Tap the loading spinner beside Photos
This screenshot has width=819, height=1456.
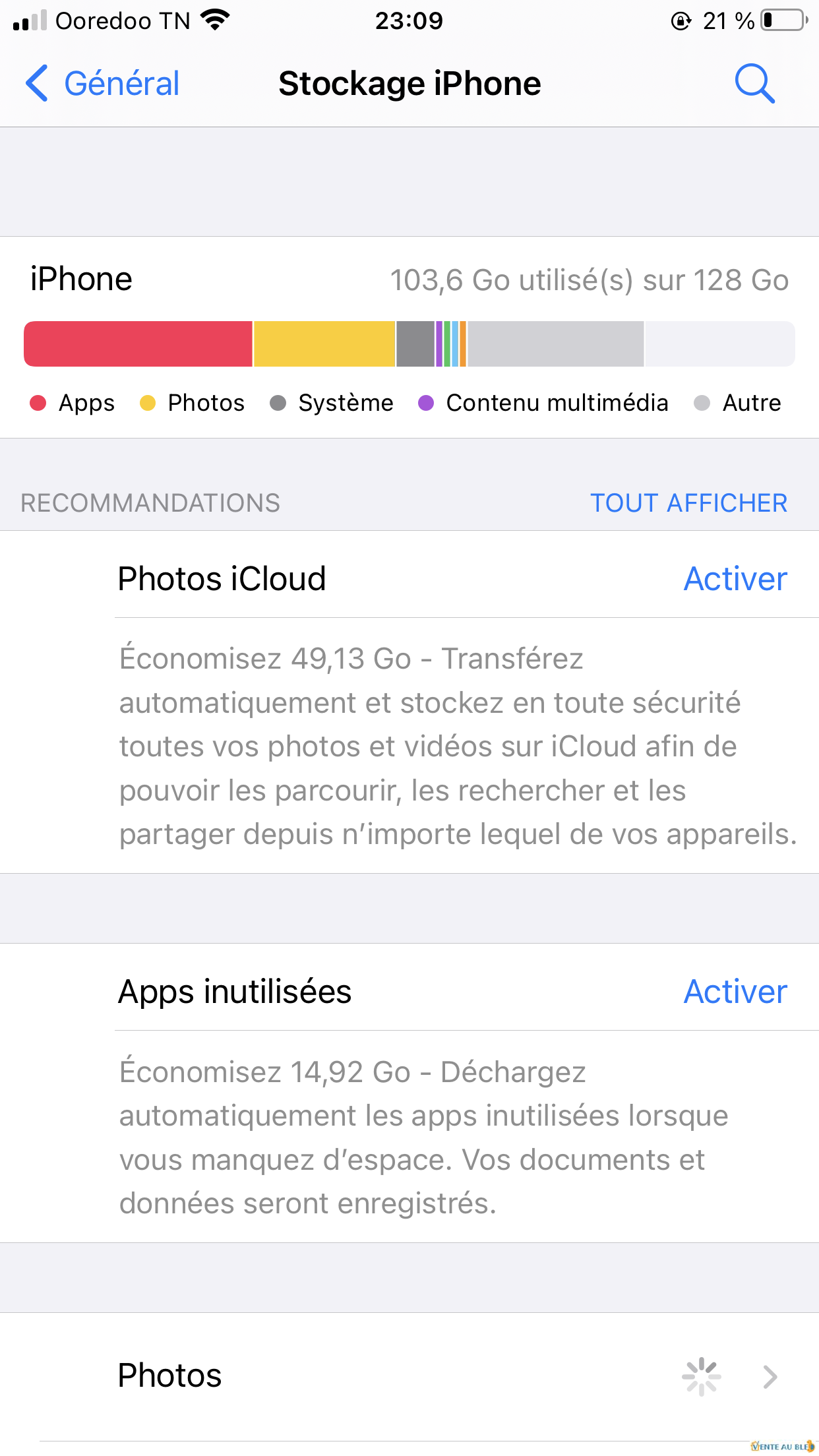coord(701,1376)
